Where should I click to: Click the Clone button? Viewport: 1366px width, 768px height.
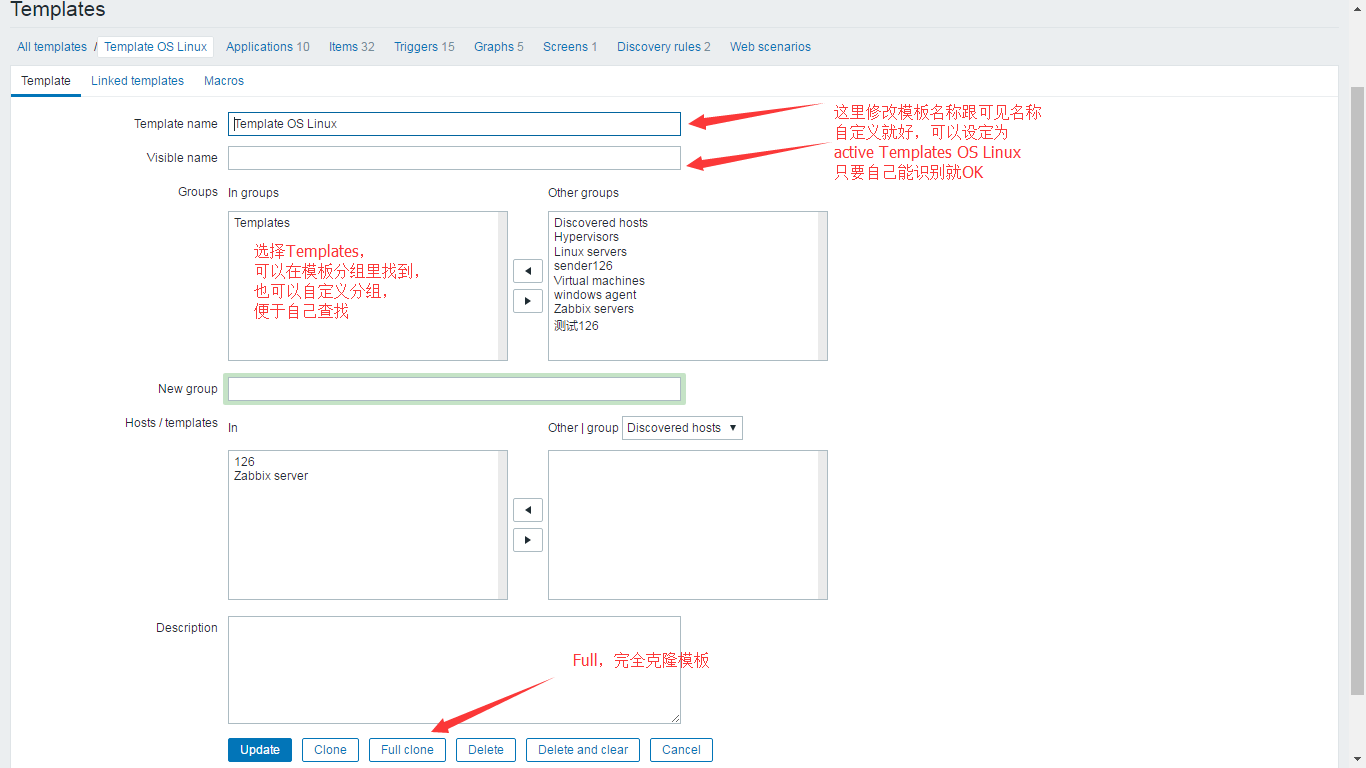[330, 750]
